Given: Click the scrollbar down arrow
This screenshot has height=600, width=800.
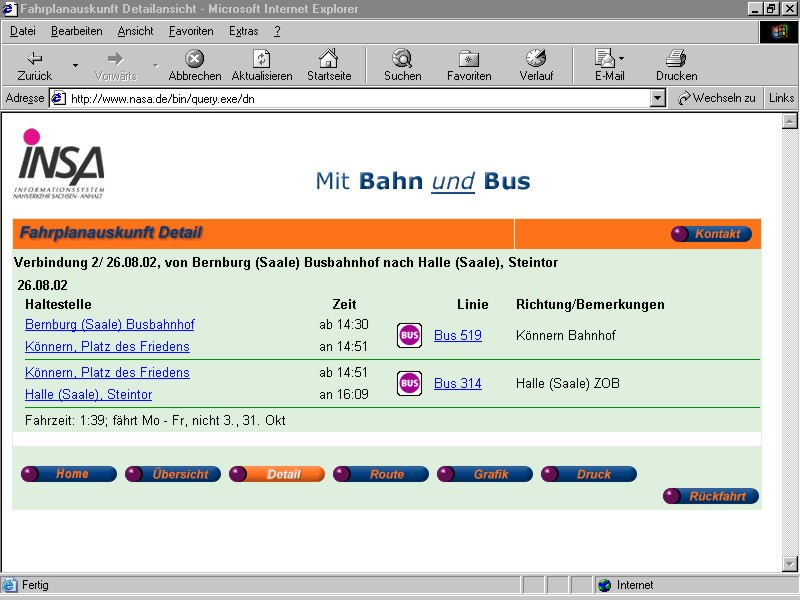Looking at the screenshot, I should [789, 564].
